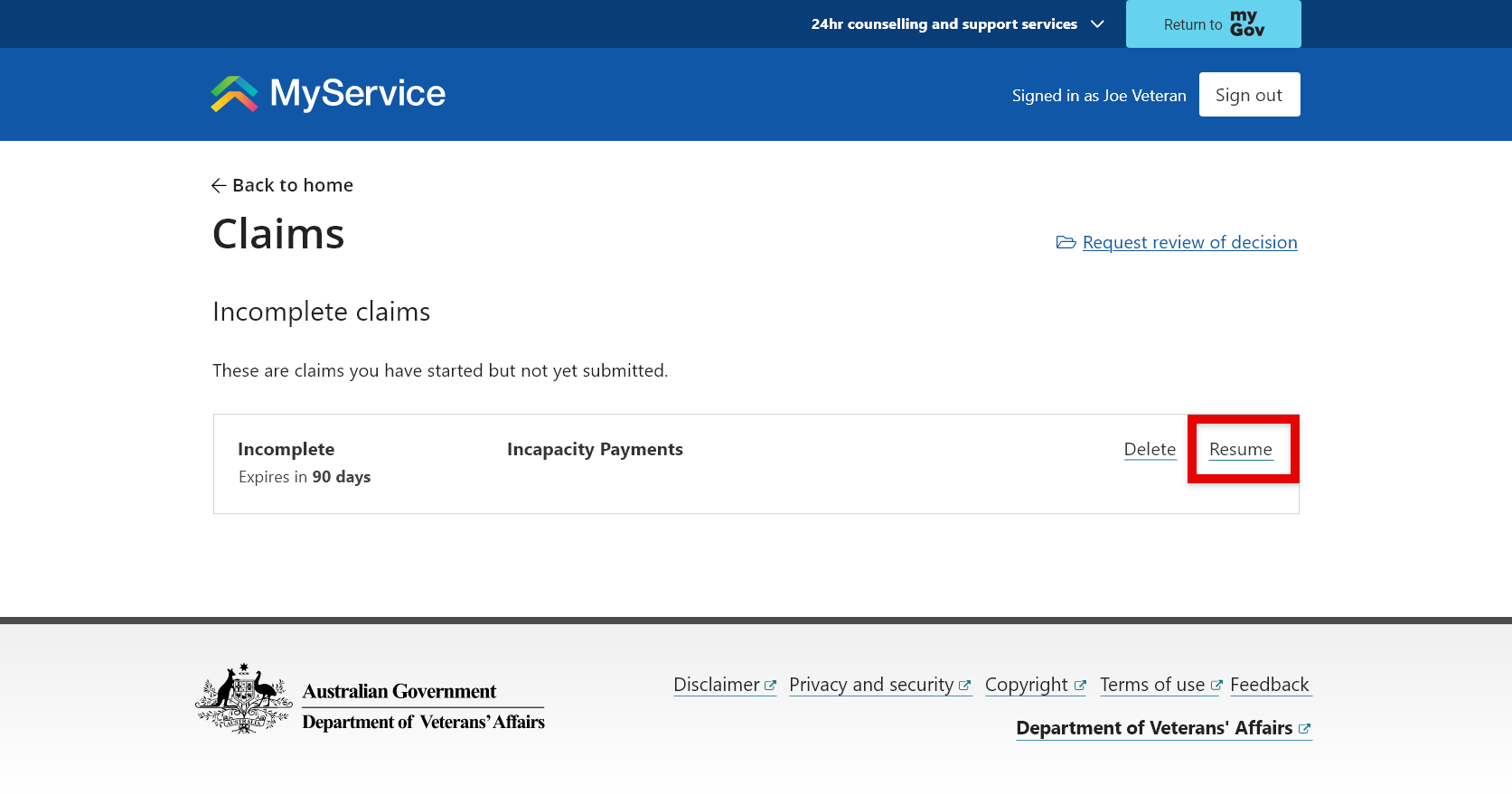The image size is (1512, 794).
Task: Delete the incomplete Incapacity Payments claim
Action: 1150,450
